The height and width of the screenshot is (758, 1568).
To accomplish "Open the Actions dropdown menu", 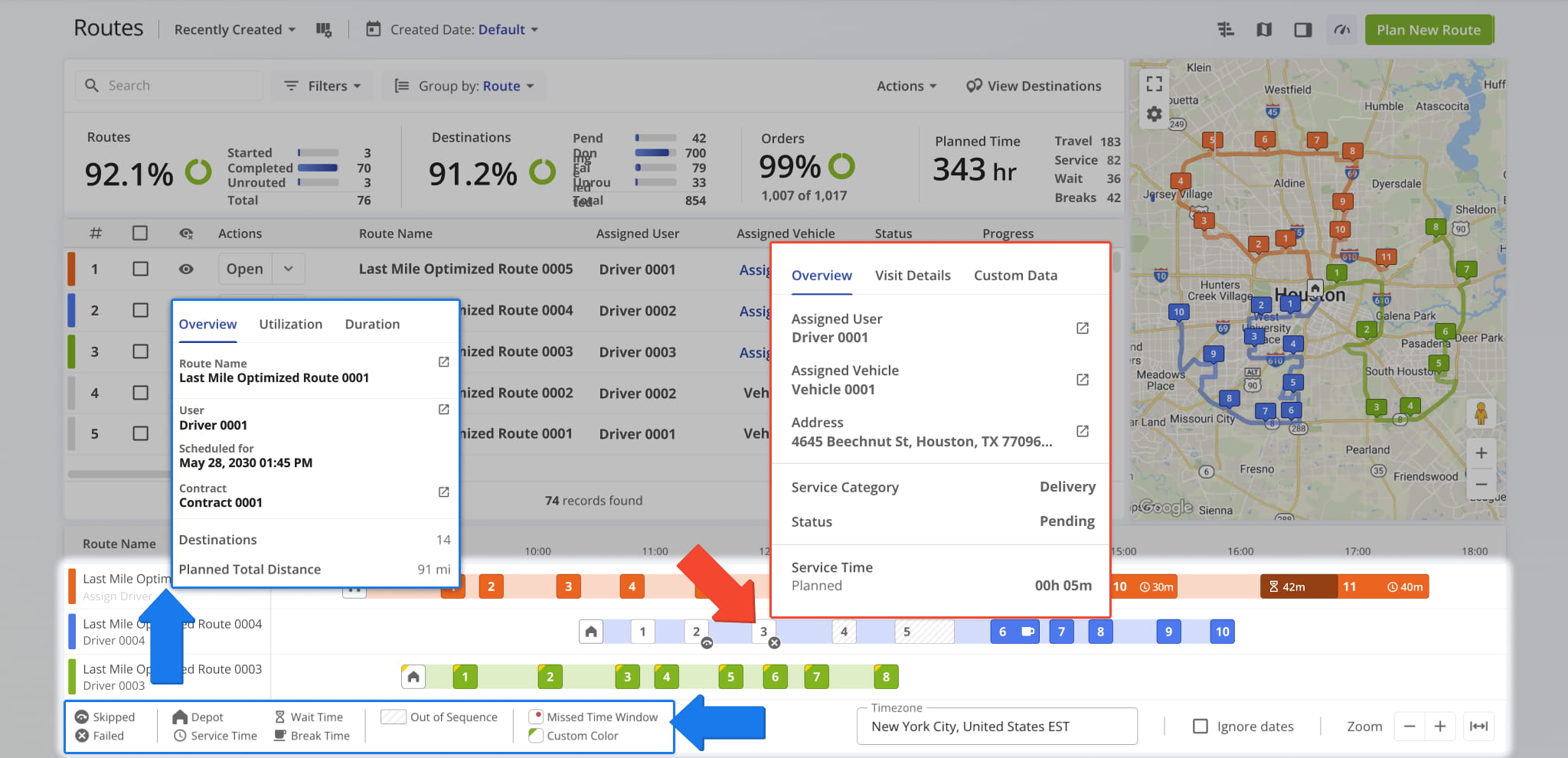I will point(906,86).
